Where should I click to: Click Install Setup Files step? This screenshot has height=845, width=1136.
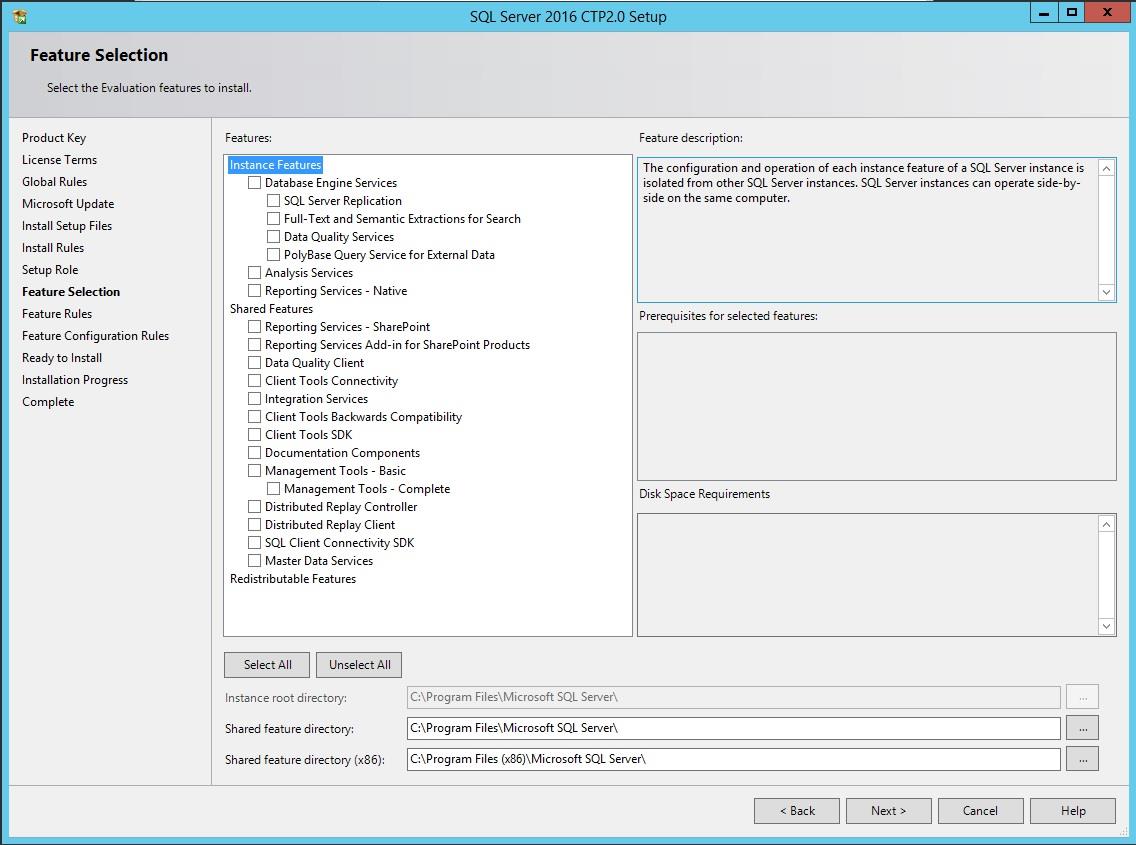[67, 226]
